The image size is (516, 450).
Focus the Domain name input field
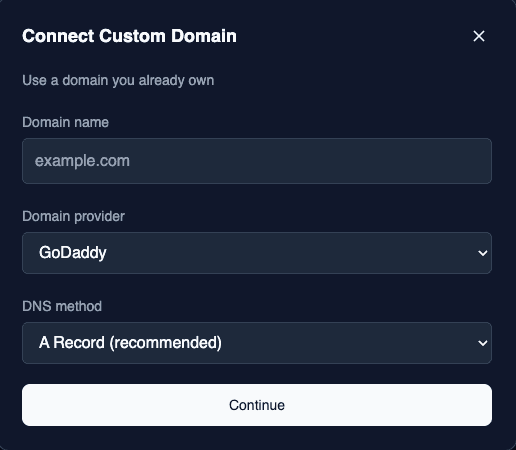pos(257,161)
